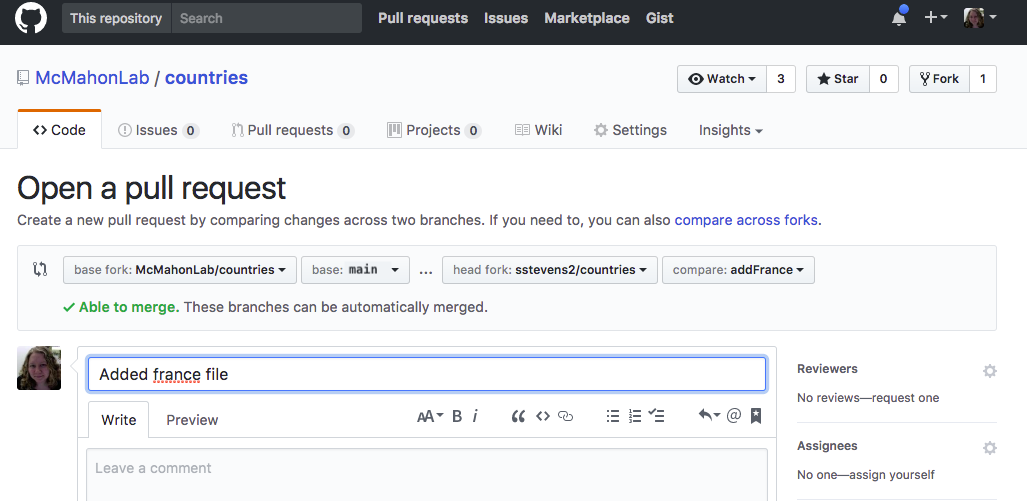1027x501 pixels.
Task: Click the McMahonLab owner link
Action: click(92, 78)
